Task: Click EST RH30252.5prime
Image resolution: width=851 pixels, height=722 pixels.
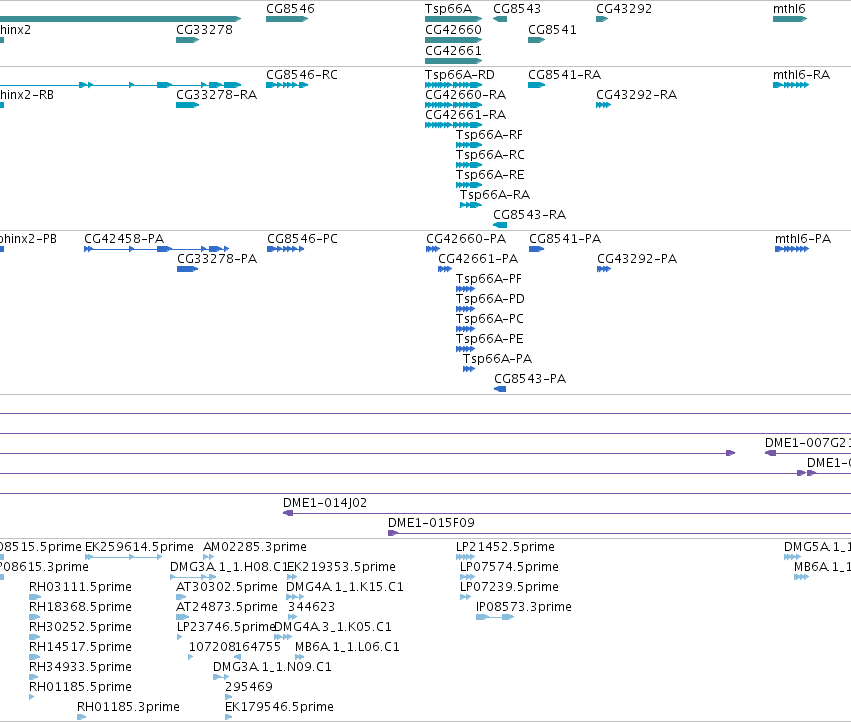Action: point(80,628)
